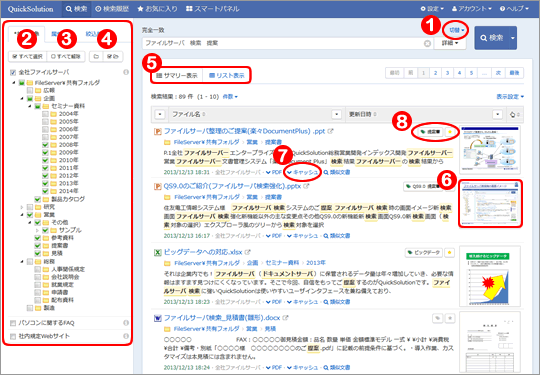The height and width of the screenshot is (375, 540).
Task: Open the 詳細 dropdown beside the search box
Action: (450, 43)
